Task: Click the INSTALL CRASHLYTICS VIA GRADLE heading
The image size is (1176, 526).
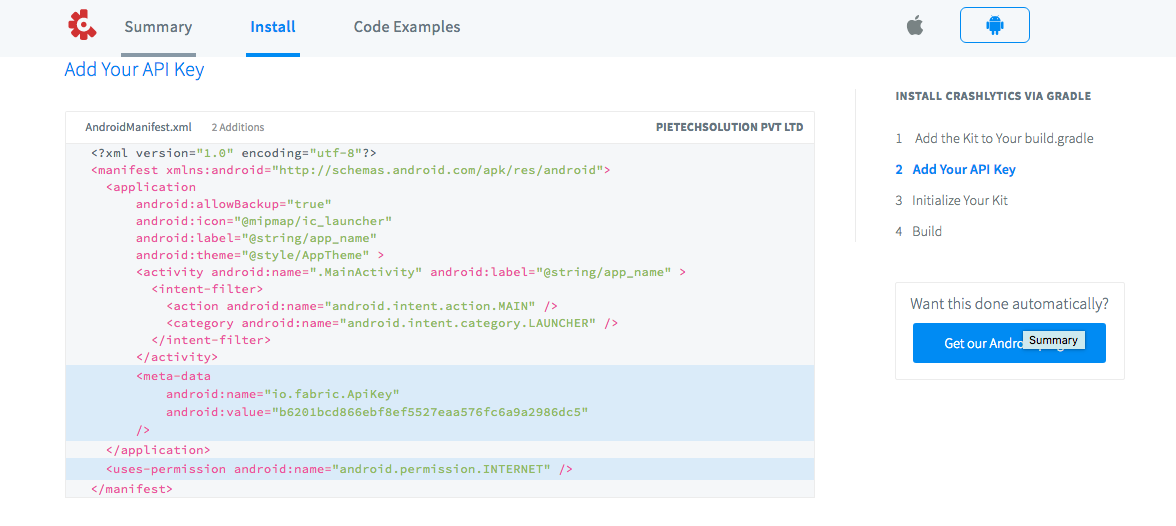Action: tap(993, 96)
